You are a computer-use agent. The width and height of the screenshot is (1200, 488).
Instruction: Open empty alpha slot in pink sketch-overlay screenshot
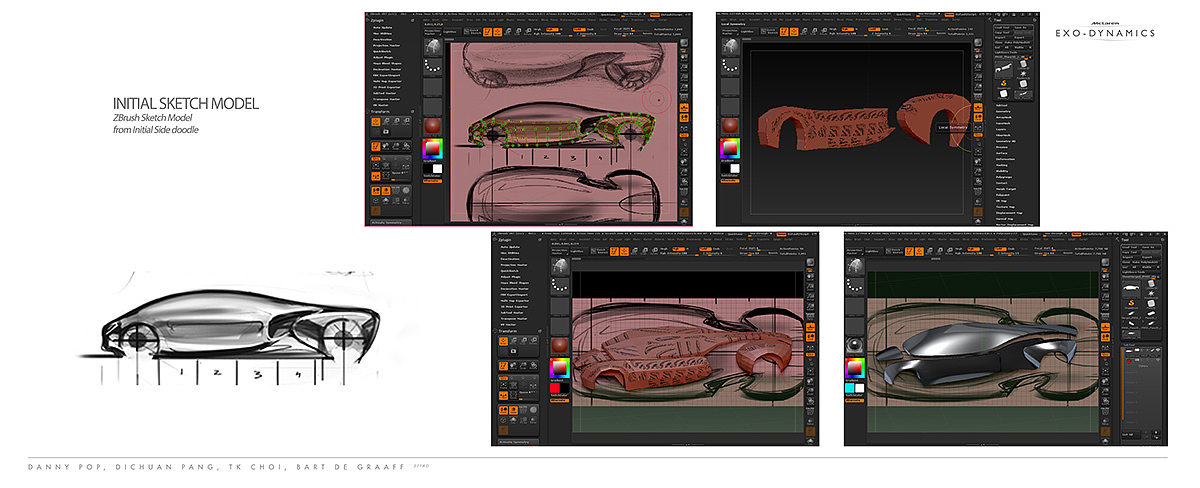click(433, 87)
